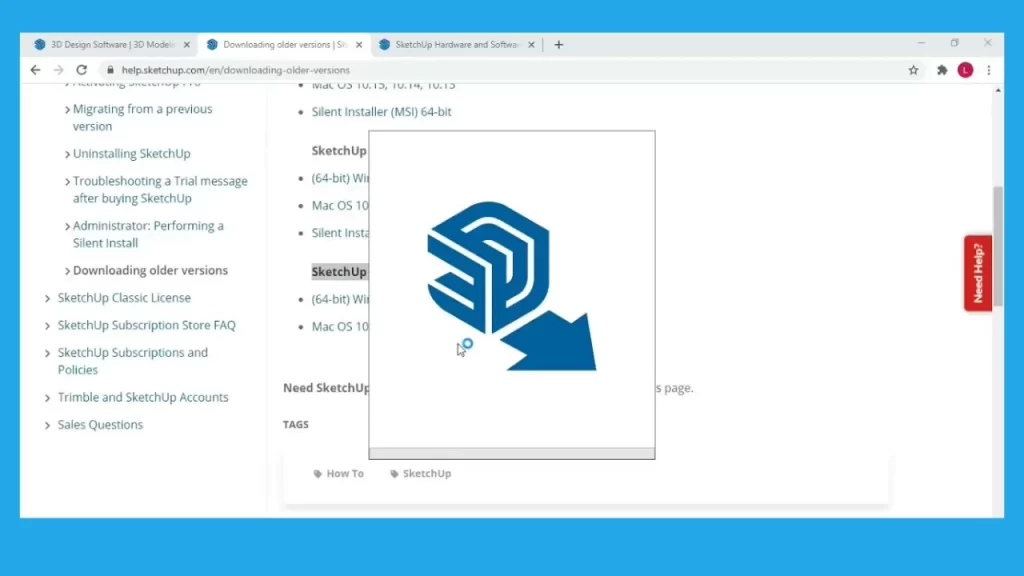Click chevron beside Downloading older versions
This screenshot has height=576, width=1024.
[x=67, y=271]
